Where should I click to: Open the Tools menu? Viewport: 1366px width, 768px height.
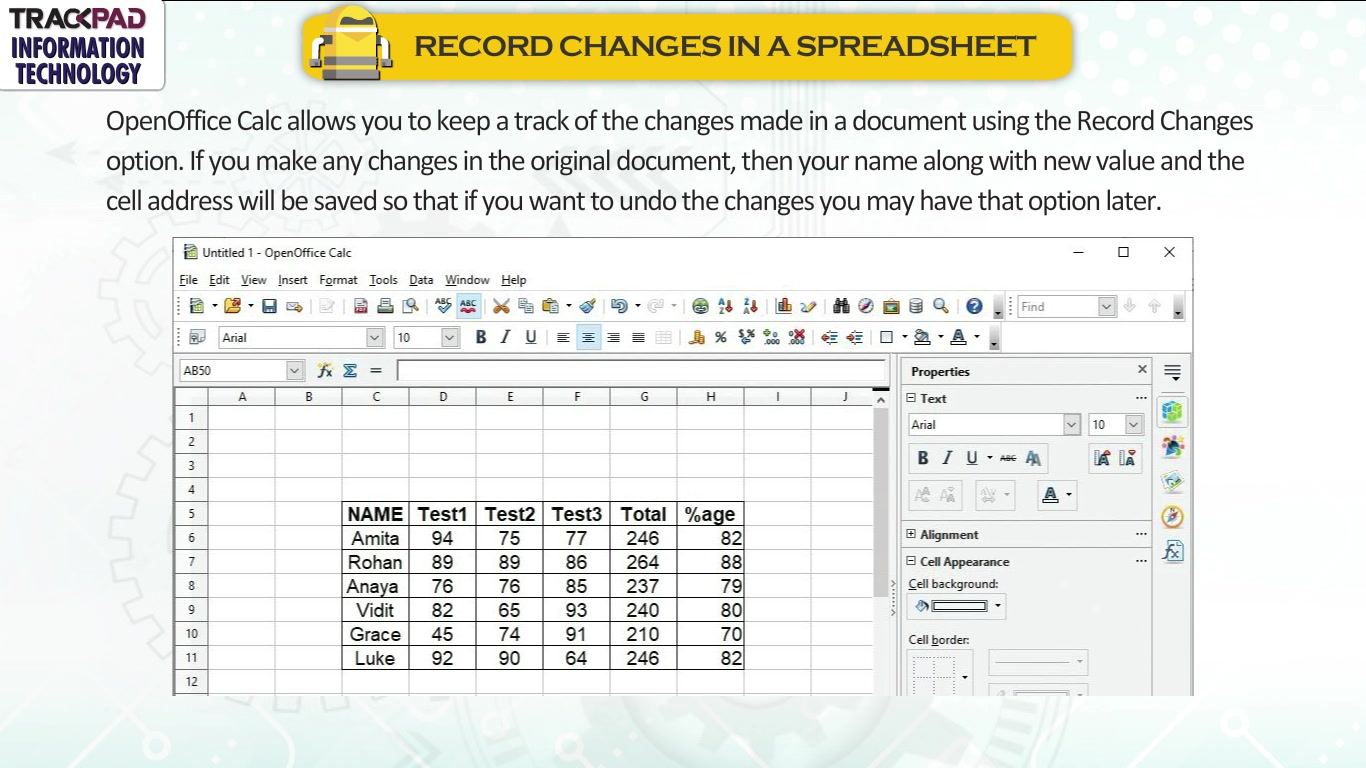pyautogui.click(x=383, y=280)
